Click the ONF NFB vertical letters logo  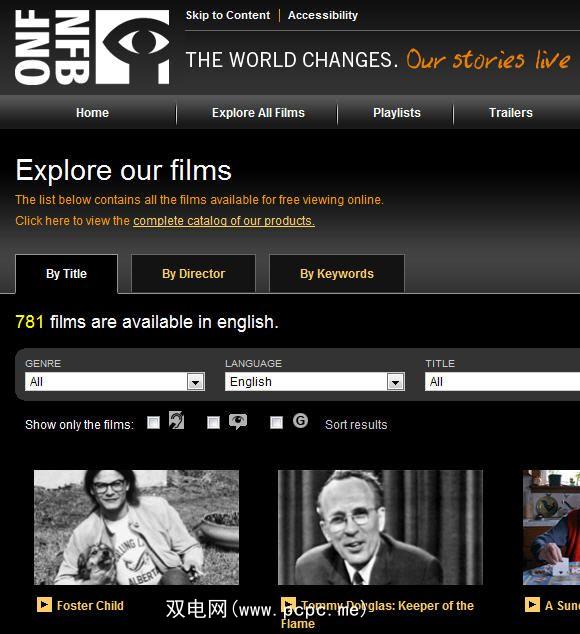coord(52,47)
